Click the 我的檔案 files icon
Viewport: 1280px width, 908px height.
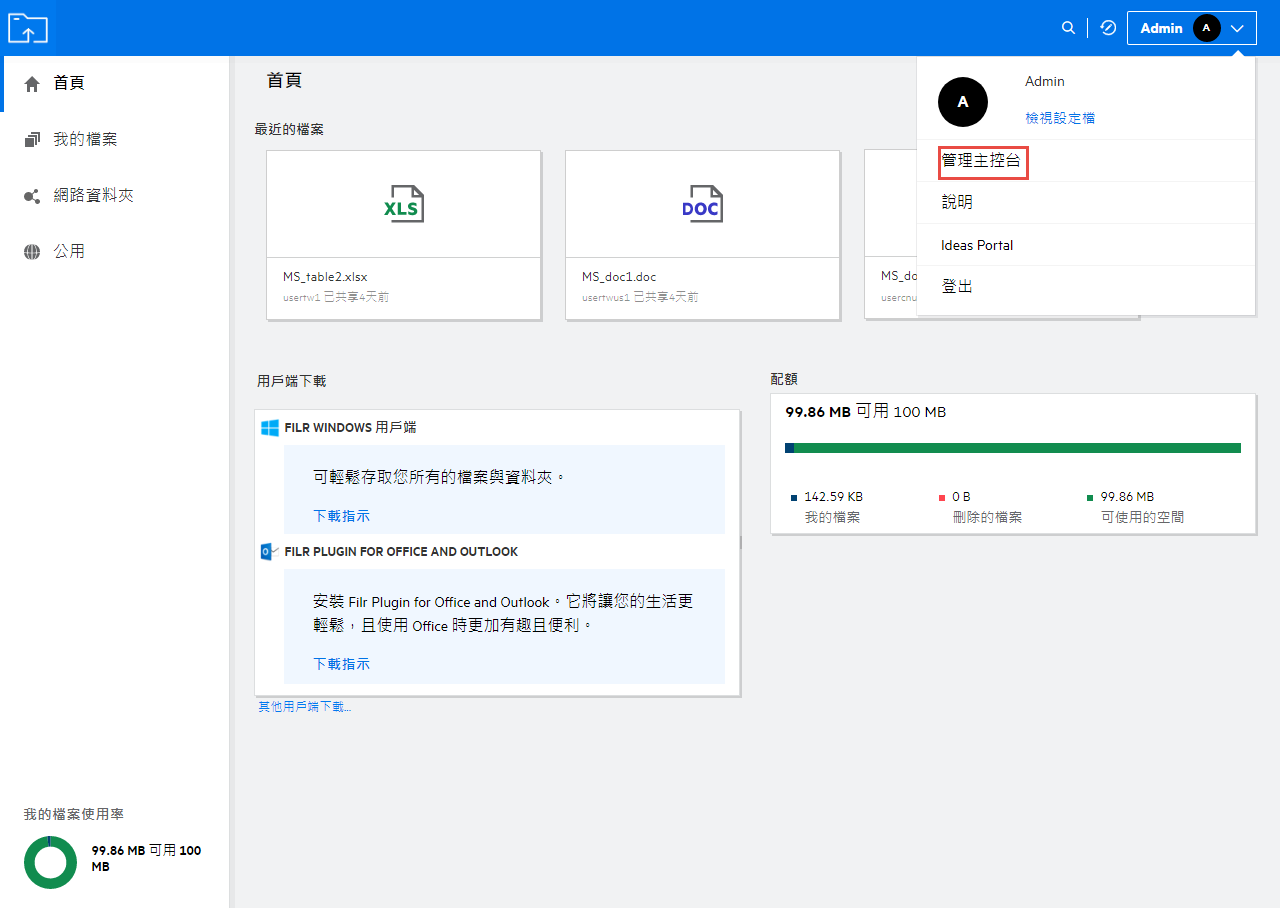click(x=32, y=140)
